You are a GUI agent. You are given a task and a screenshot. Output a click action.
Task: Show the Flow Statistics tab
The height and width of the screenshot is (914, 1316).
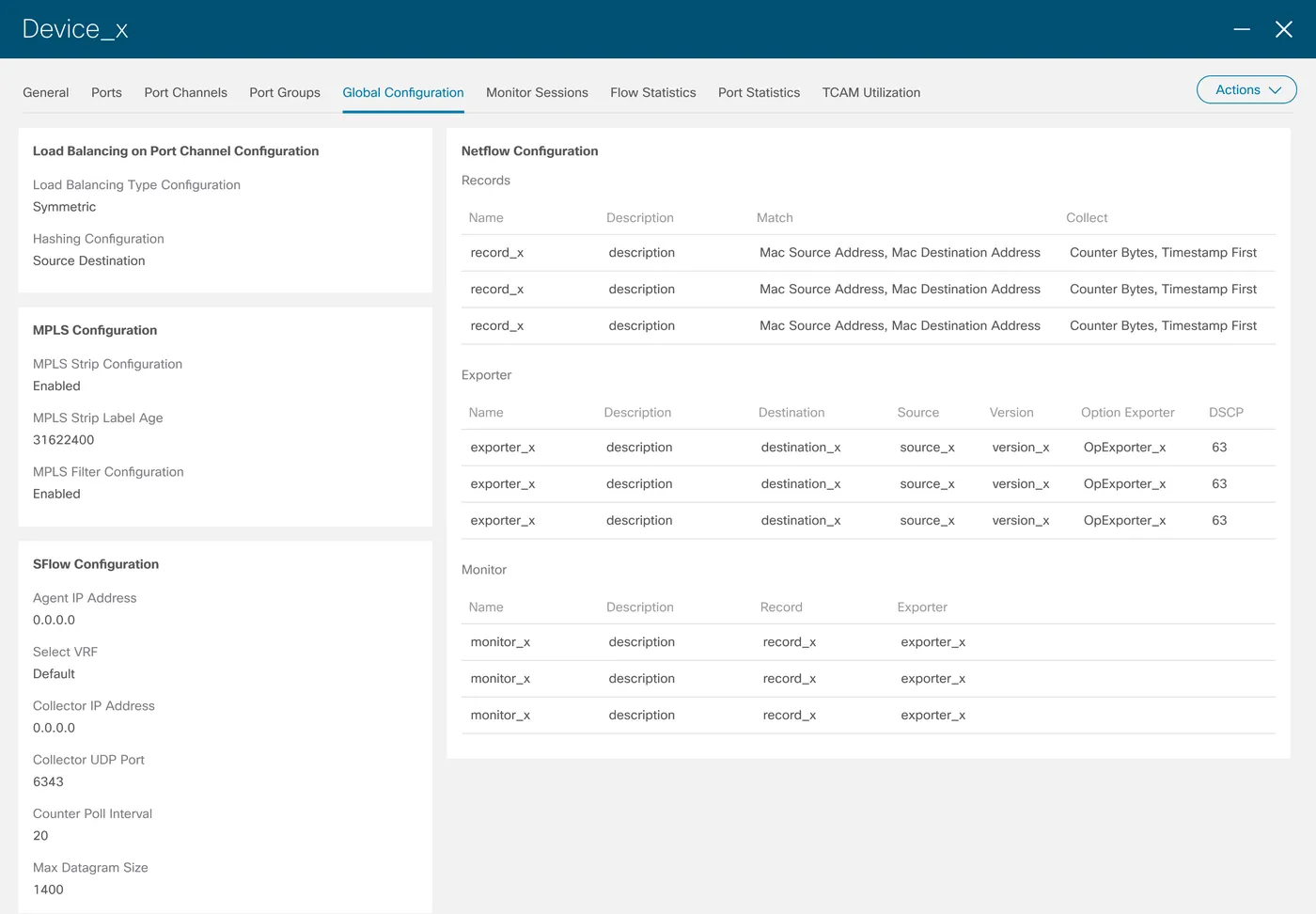pos(653,92)
